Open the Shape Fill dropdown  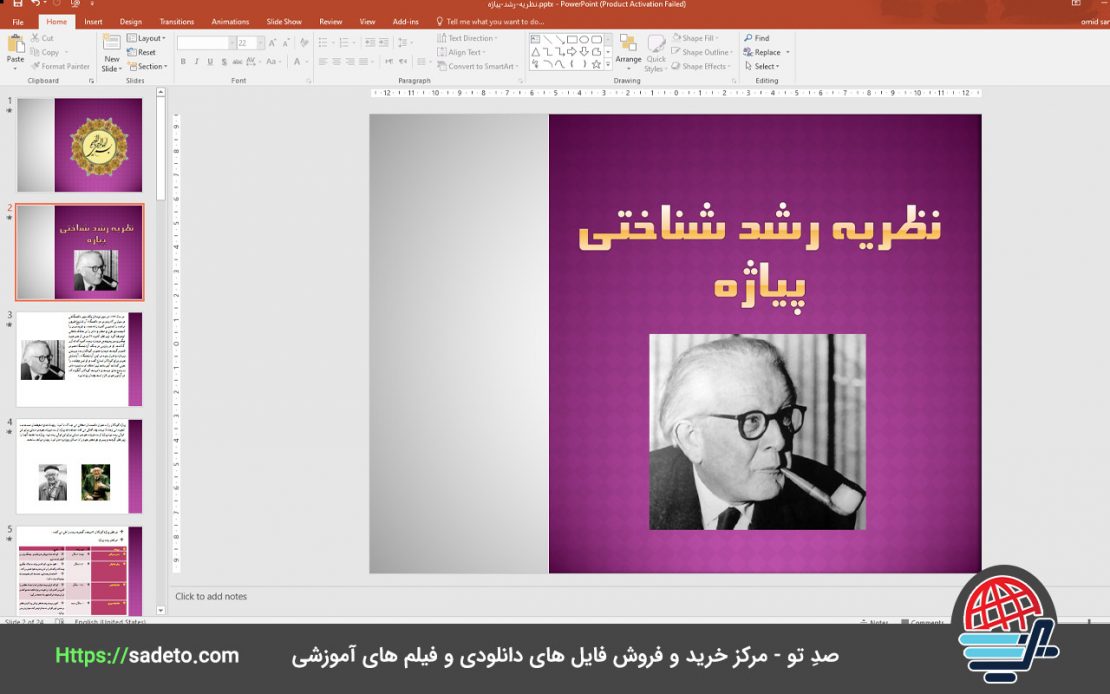pyautogui.click(x=695, y=38)
